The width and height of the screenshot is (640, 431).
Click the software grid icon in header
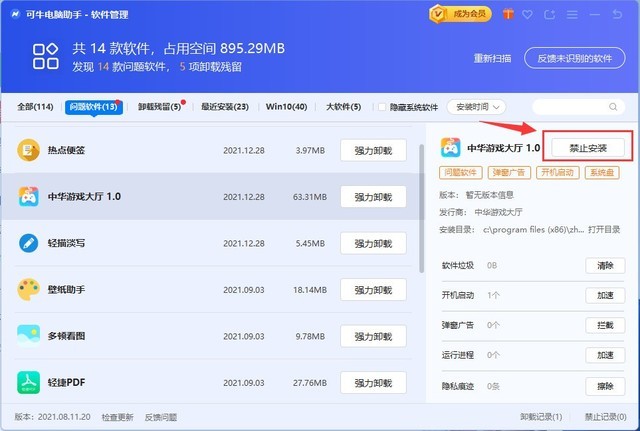click(45, 56)
